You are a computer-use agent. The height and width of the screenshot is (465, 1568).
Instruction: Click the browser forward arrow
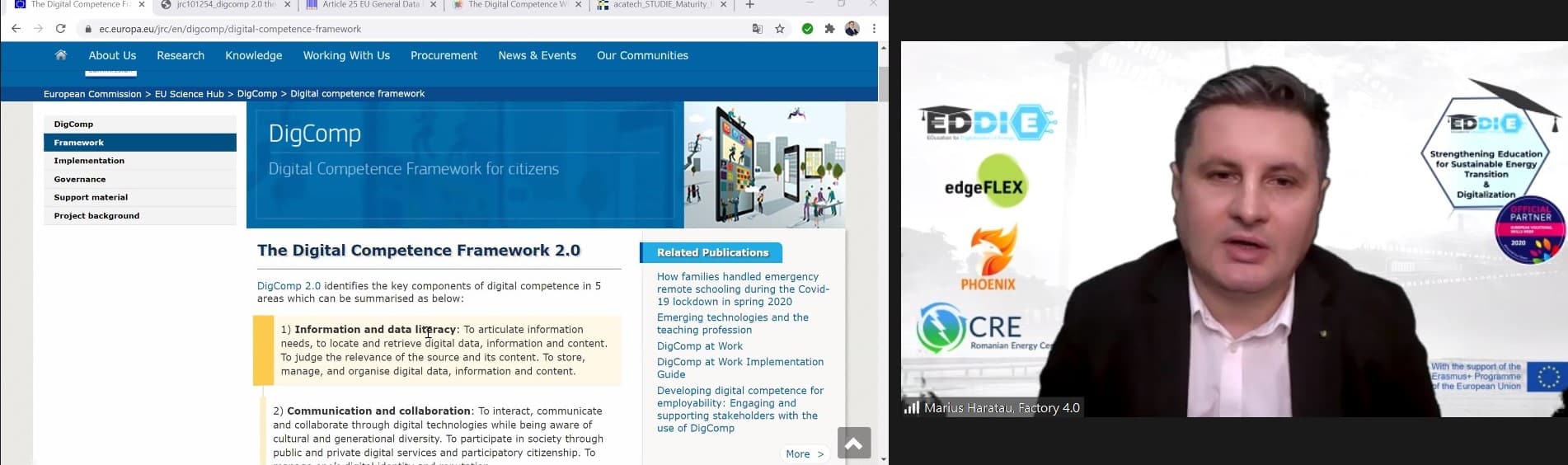click(x=38, y=29)
